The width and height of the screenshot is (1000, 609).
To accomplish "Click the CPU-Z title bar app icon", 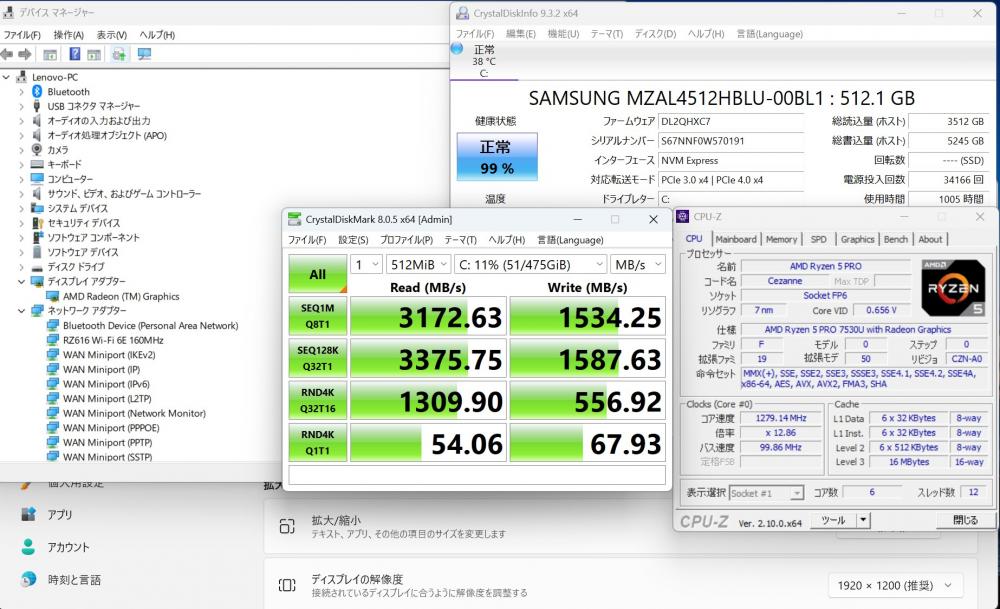I will coord(682,217).
